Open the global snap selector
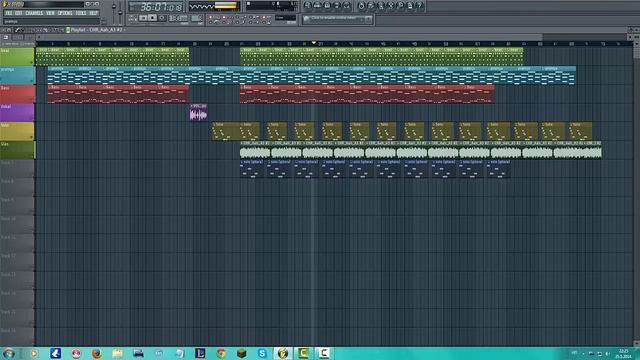640x360 pixels. point(285,18)
